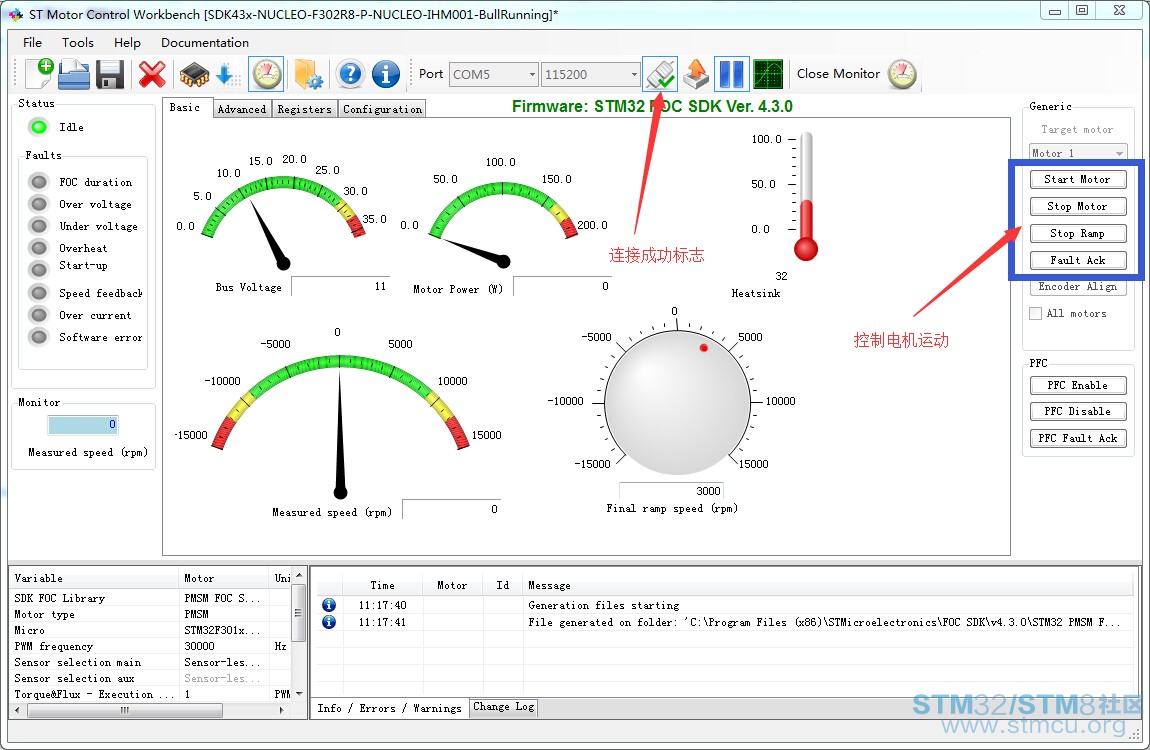Click info icon of the 11:17:40 log row

[x=329, y=605]
